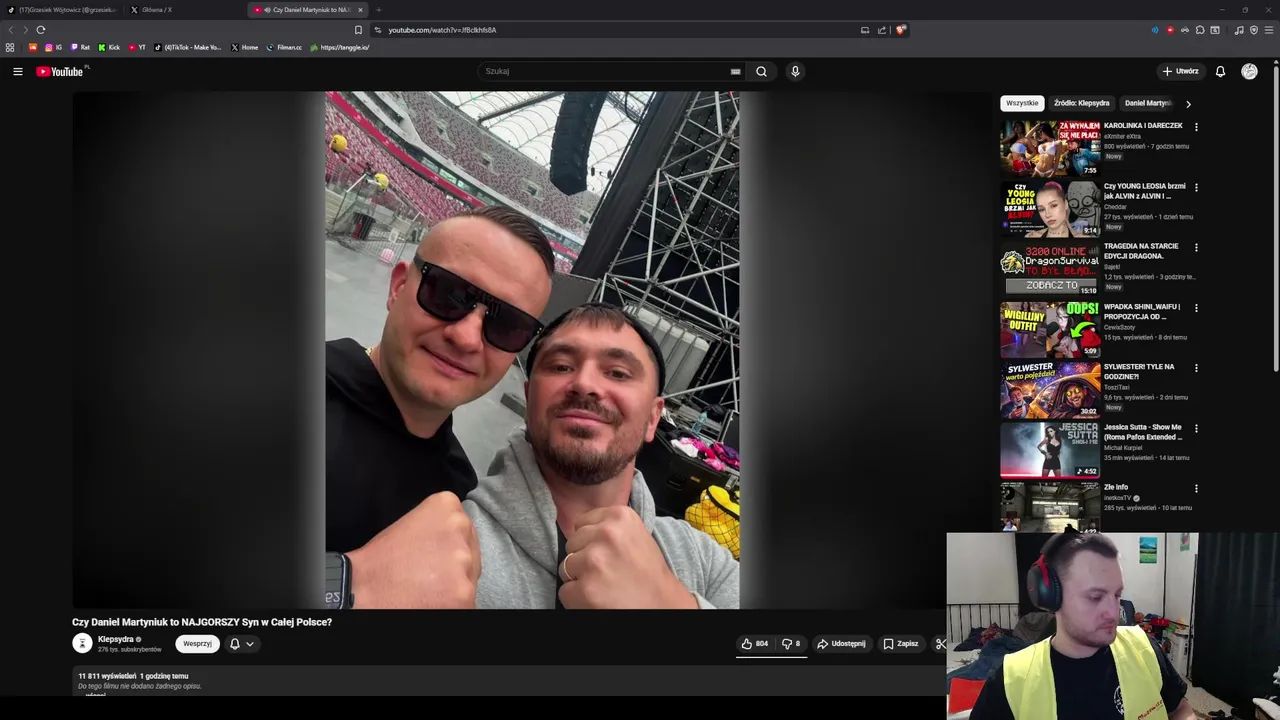
Task: Open more options for Złe info video
Action: pos(1196,488)
